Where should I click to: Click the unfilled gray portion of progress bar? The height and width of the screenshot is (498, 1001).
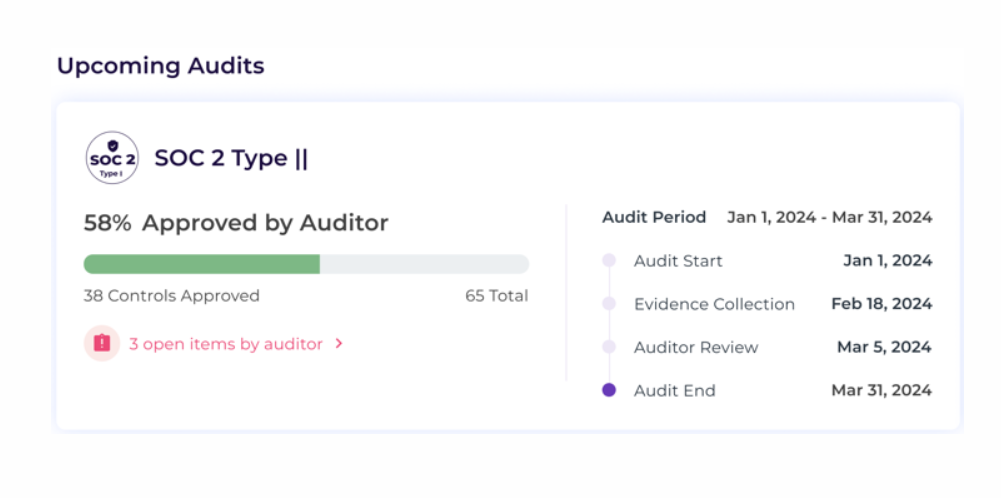(x=424, y=264)
